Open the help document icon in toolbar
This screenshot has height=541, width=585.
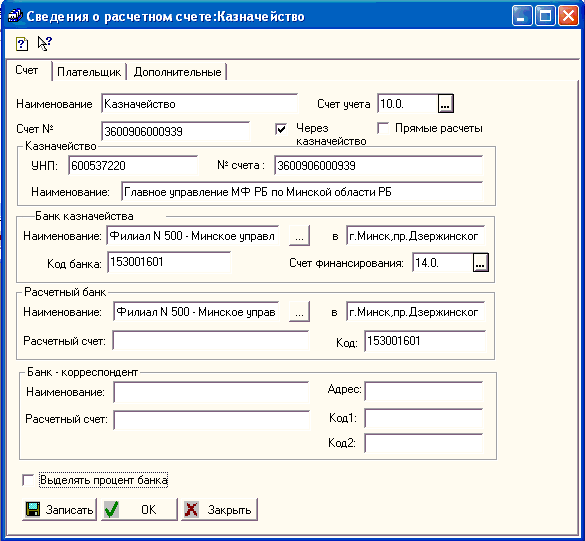pos(22,44)
